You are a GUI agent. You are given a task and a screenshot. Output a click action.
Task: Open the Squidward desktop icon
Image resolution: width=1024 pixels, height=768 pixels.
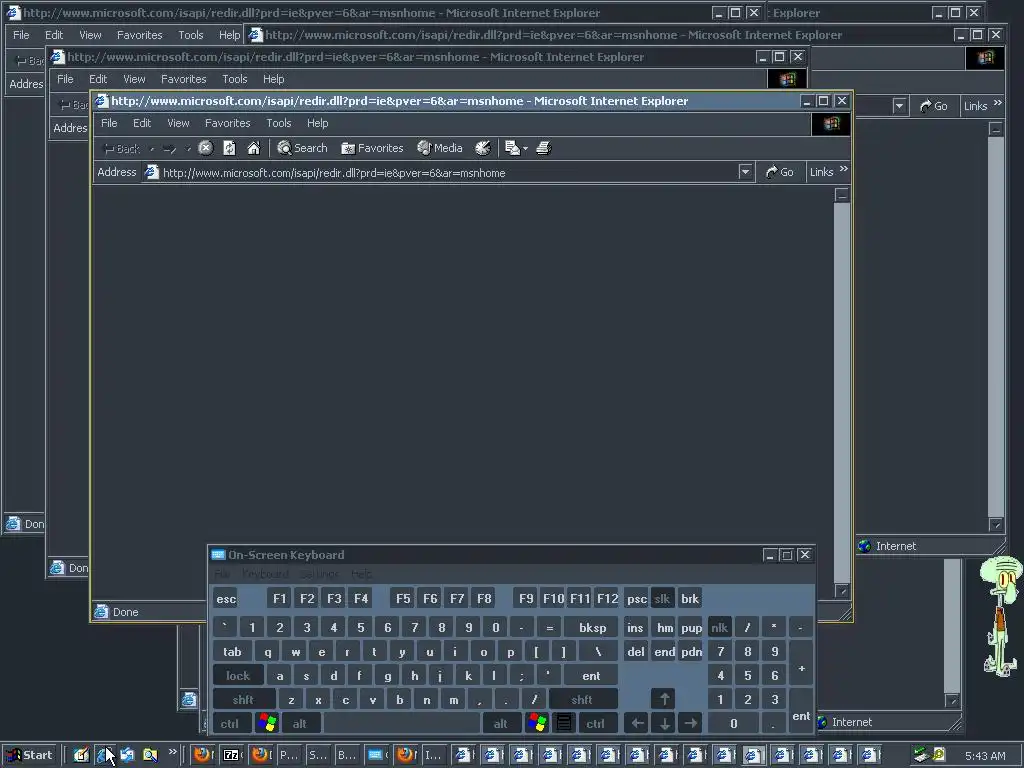point(1001,617)
